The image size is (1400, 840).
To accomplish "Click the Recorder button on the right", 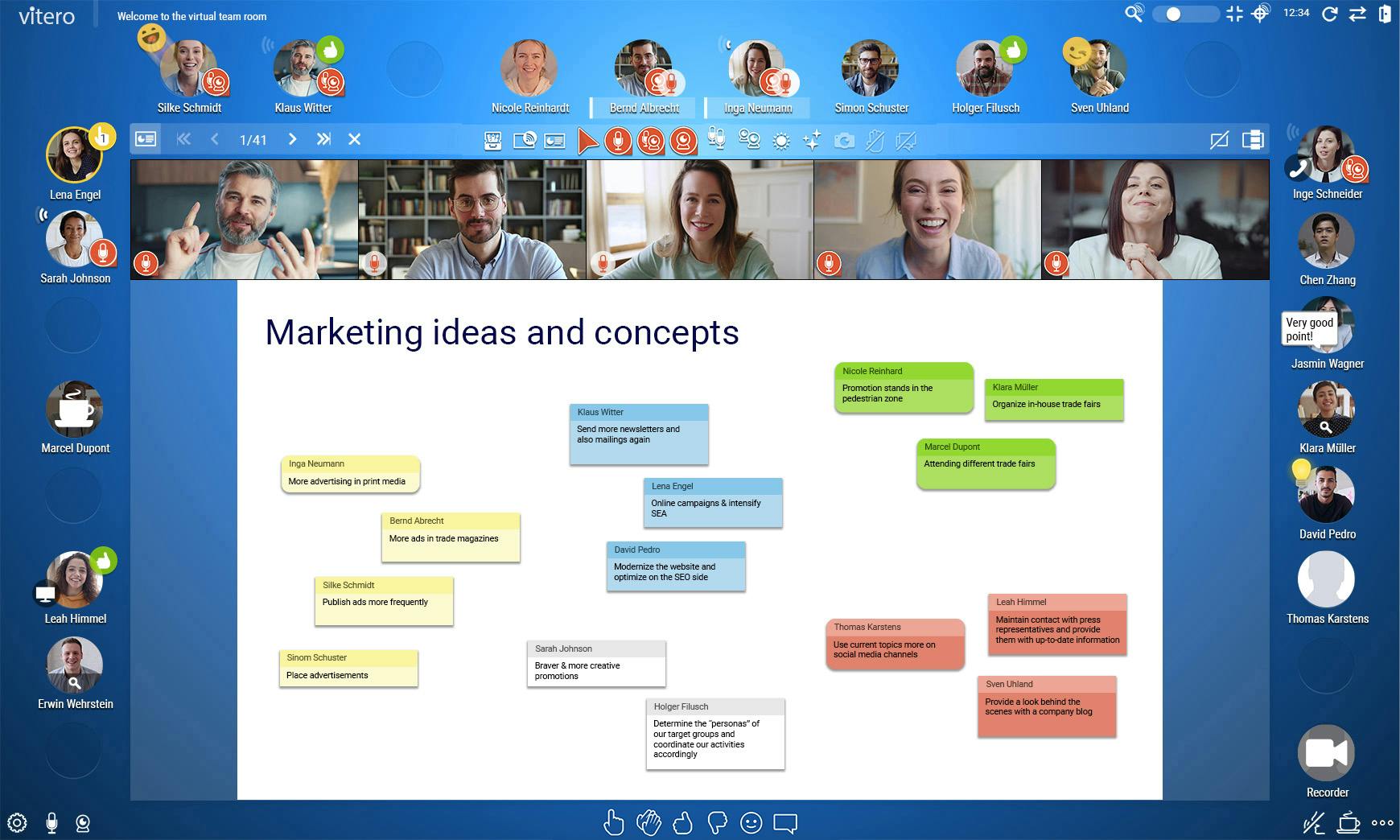I will coord(1325,755).
